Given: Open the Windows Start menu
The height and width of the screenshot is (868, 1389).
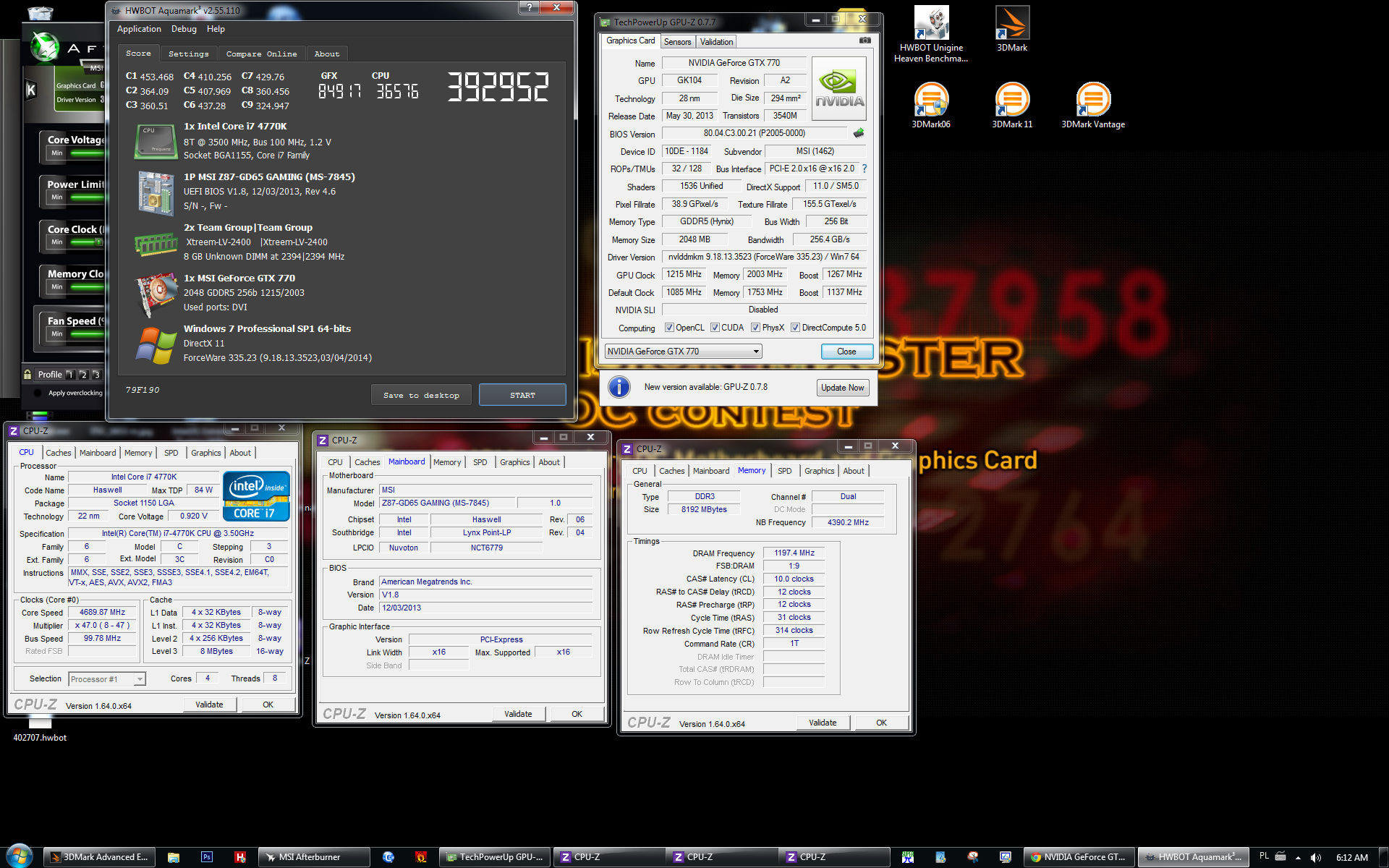Looking at the screenshot, I should [20, 856].
